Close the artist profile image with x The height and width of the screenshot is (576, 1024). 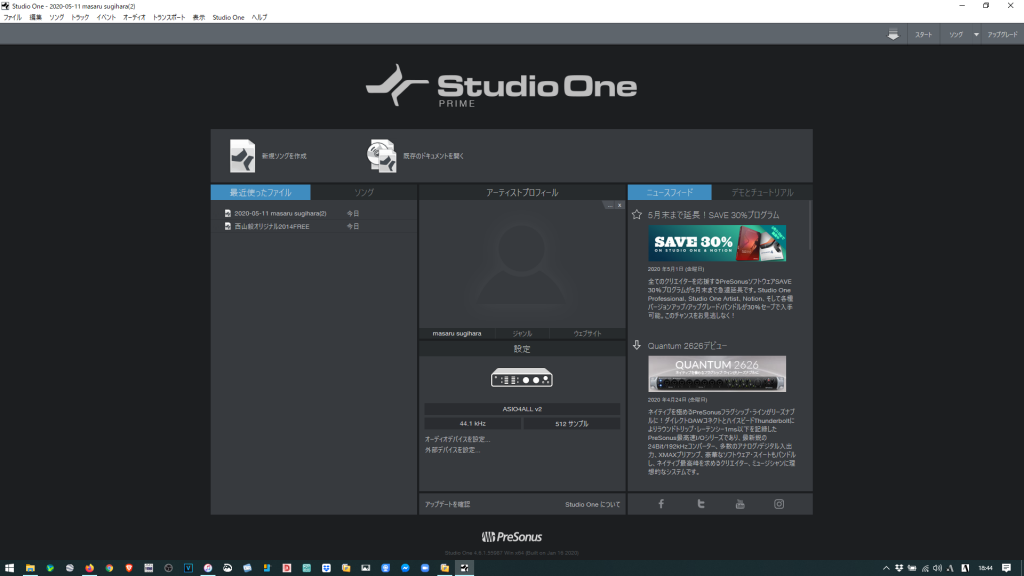(x=620, y=206)
